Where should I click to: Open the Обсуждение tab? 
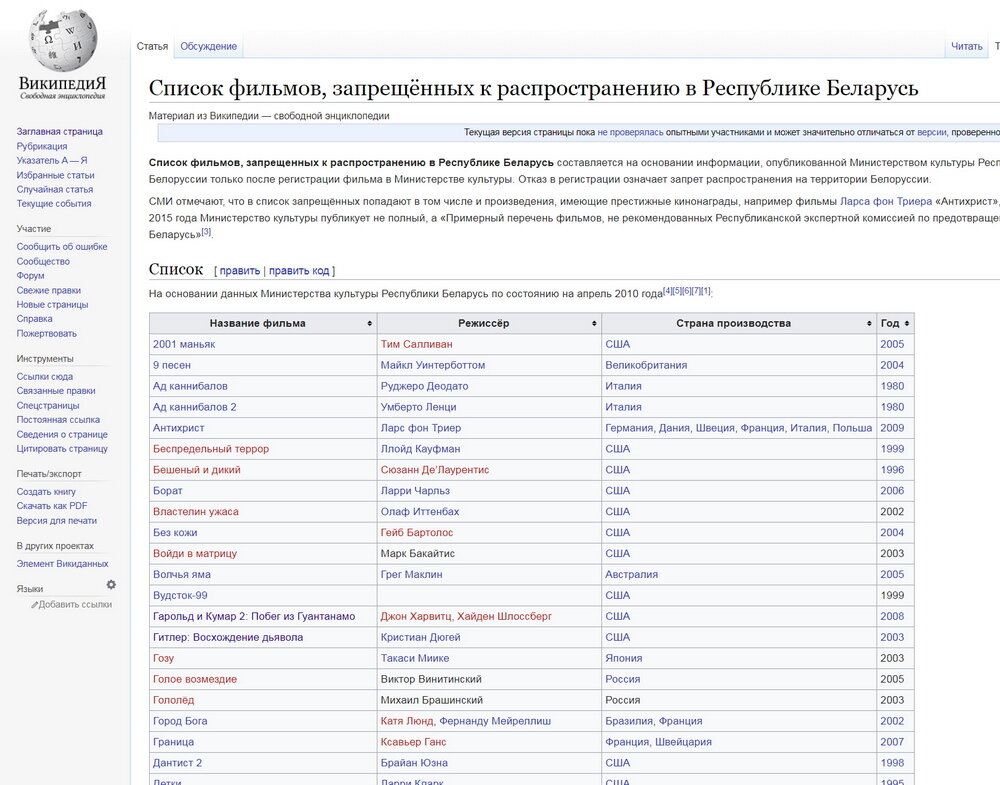[x=209, y=46]
